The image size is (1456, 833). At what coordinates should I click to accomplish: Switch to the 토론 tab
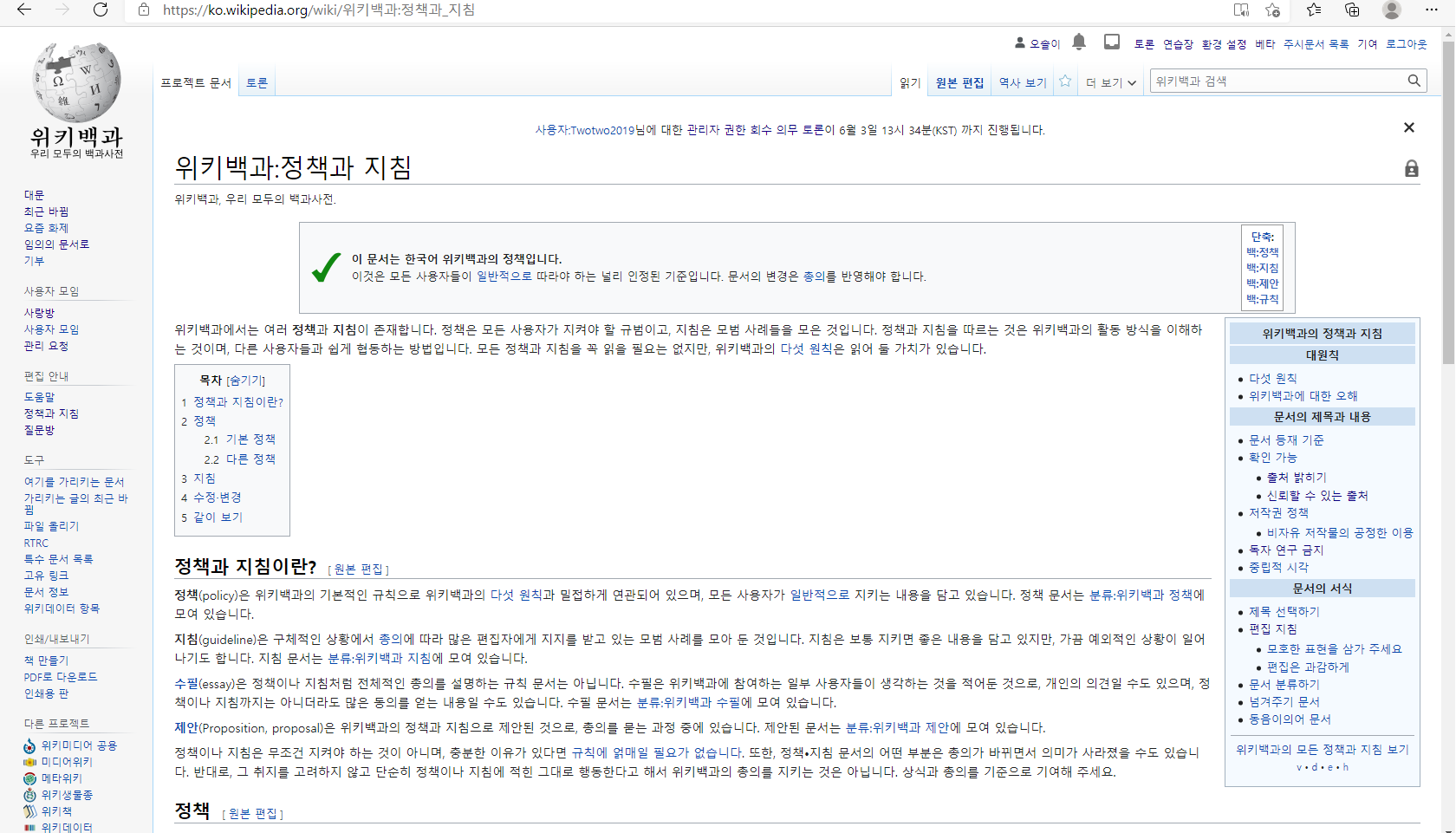(257, 83)
